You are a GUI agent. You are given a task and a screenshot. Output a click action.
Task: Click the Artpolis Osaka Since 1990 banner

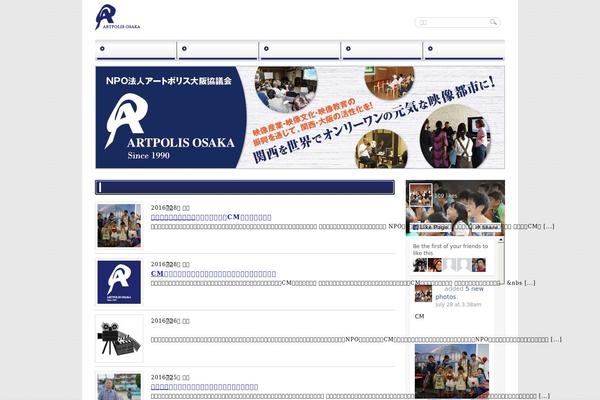[x=300, y=117]
